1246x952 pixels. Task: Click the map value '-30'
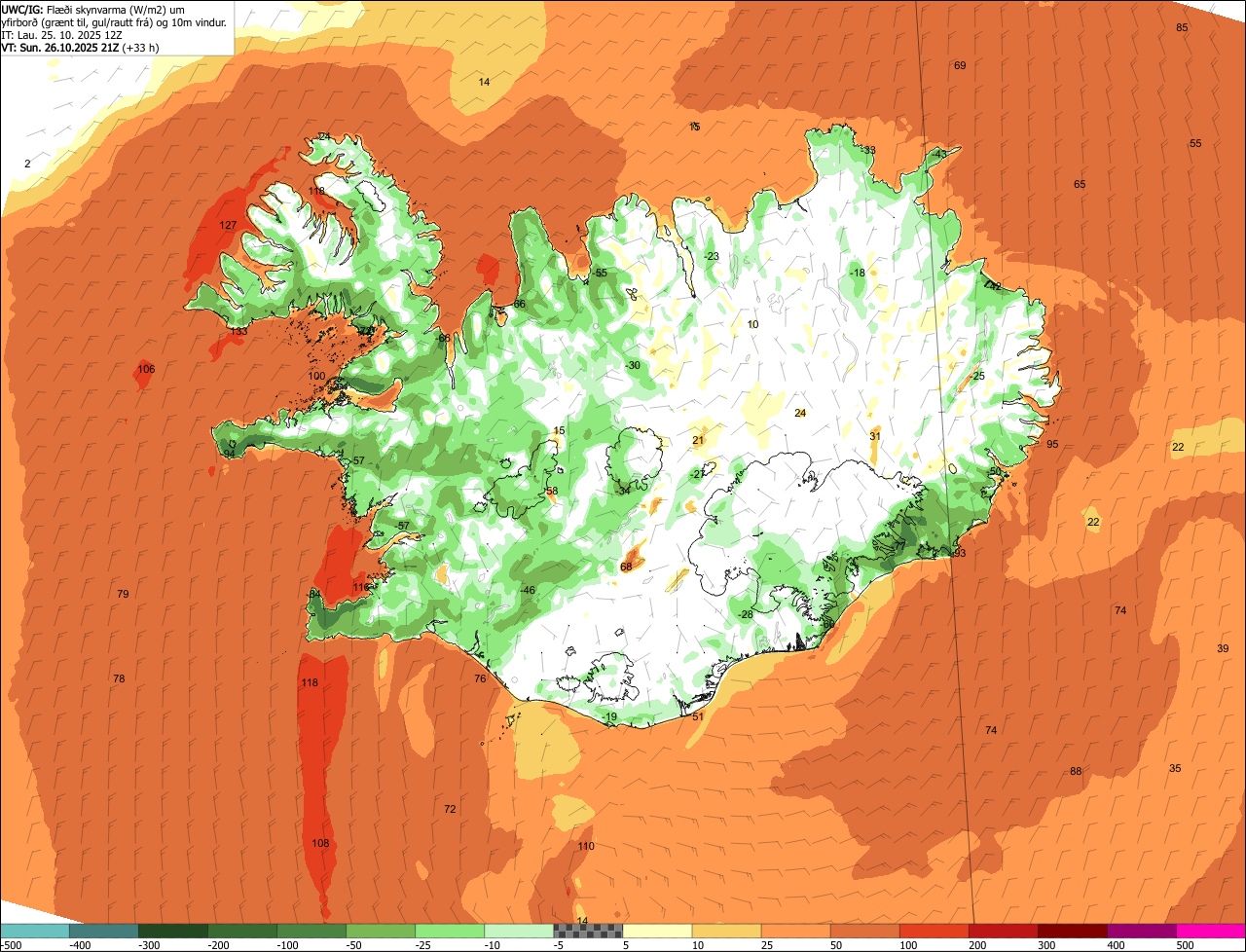[x=633, y=365]
